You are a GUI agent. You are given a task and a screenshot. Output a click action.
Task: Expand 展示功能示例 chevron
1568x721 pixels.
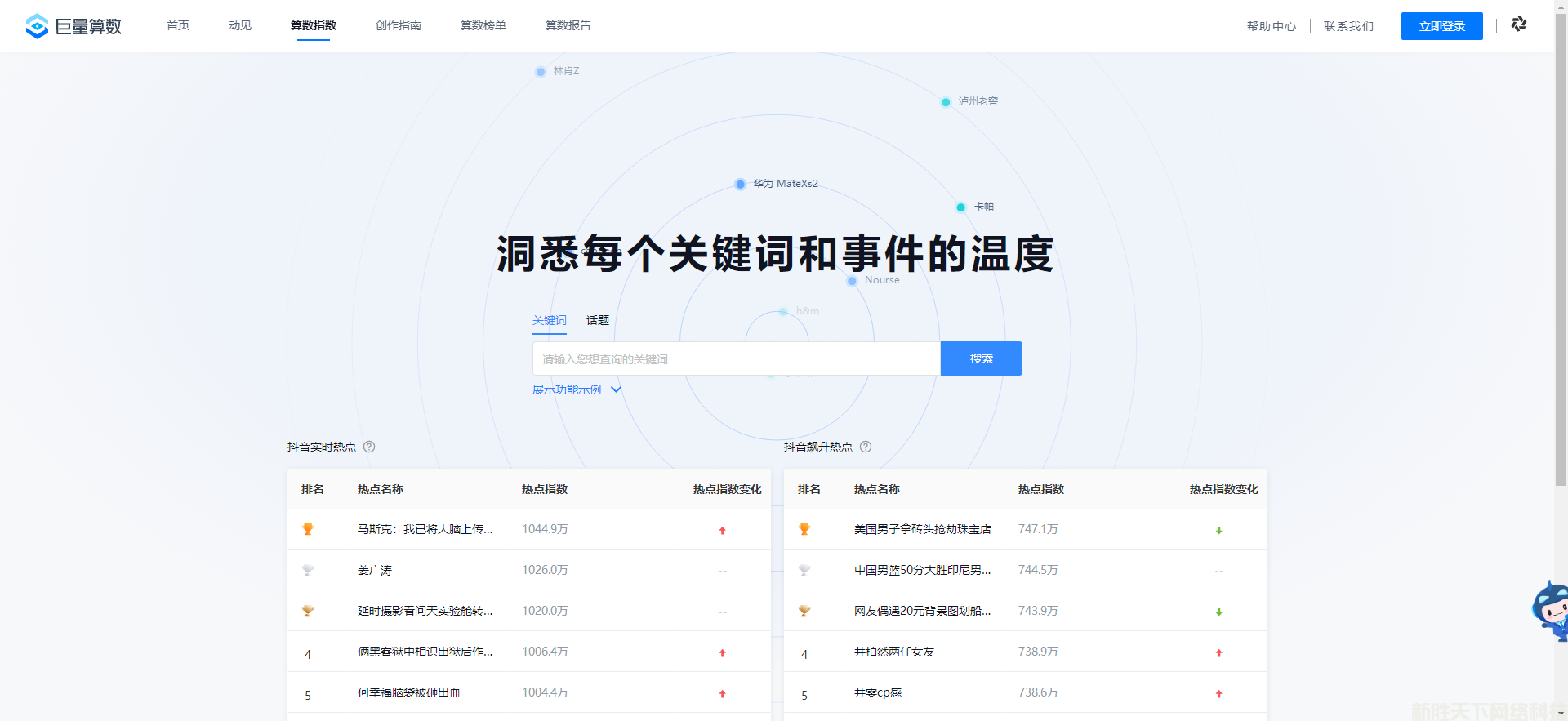[x=617, y=389]
